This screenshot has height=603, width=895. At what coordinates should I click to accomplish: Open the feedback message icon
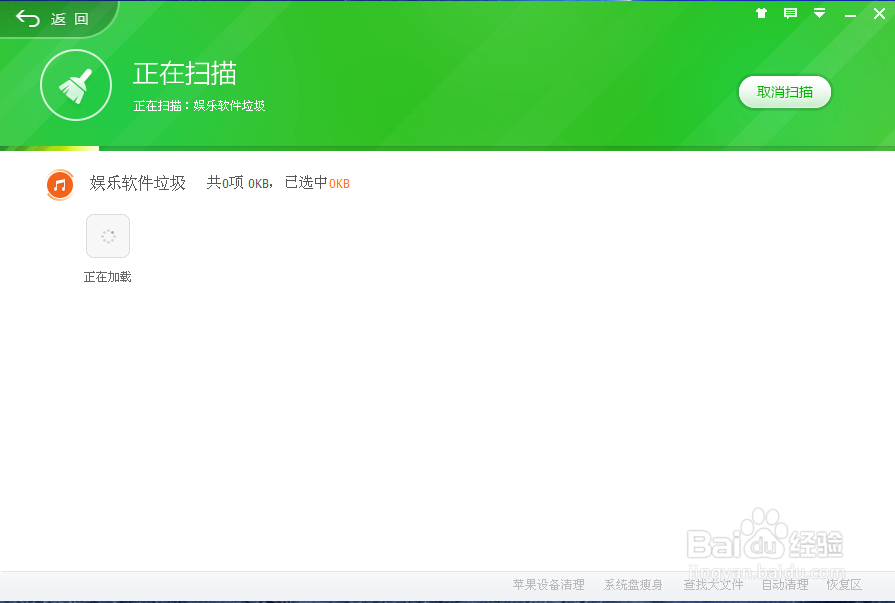[x=791, y=13]
